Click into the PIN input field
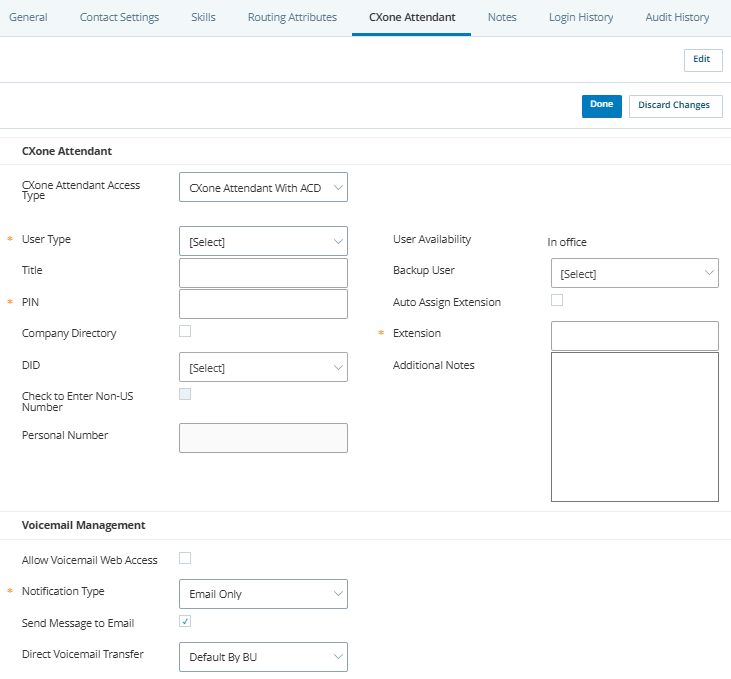This screenshot has width=731, height=679. click(x=263, y=304)
